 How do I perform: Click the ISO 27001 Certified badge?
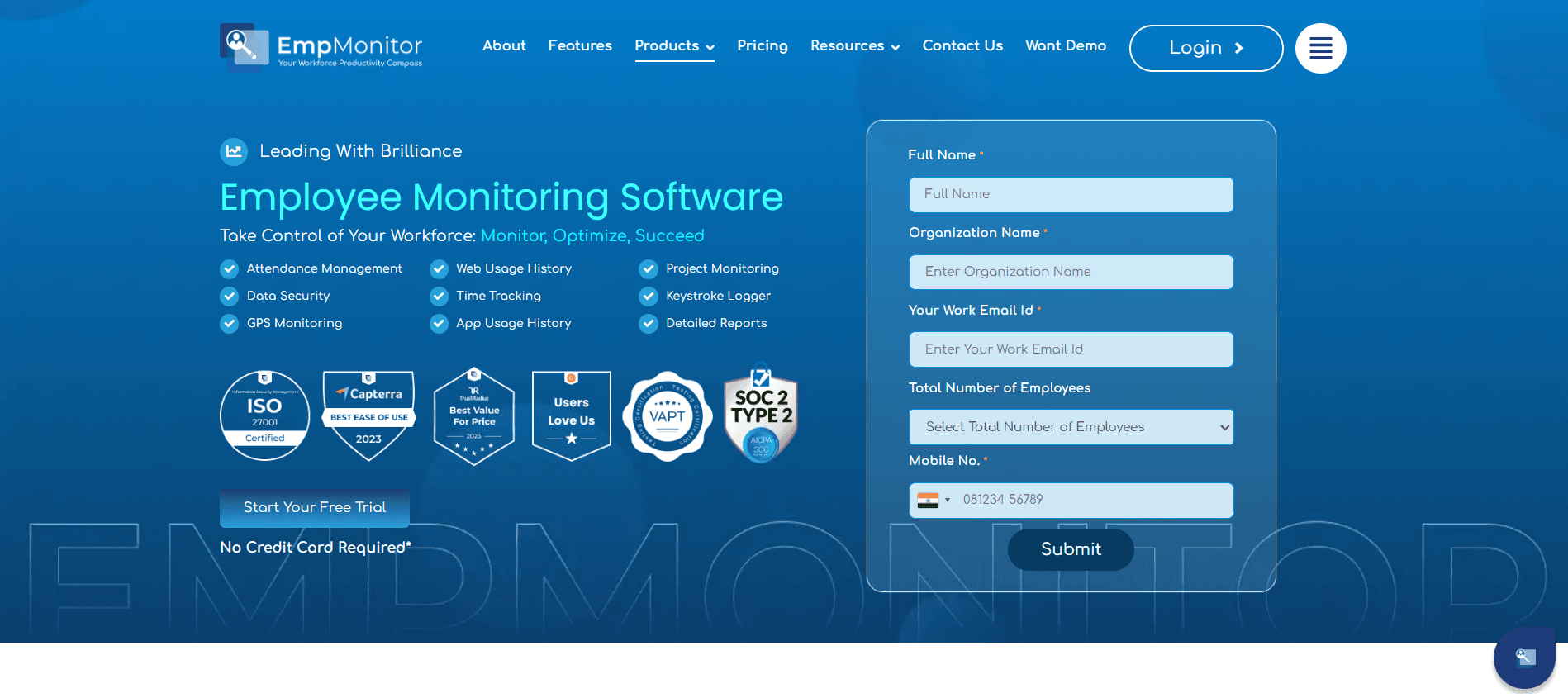click(x=264, y=415)
